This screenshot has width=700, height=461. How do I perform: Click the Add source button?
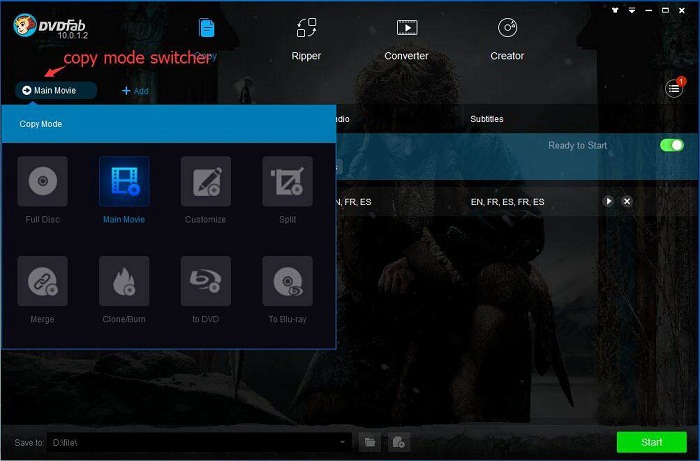[135, 91]
